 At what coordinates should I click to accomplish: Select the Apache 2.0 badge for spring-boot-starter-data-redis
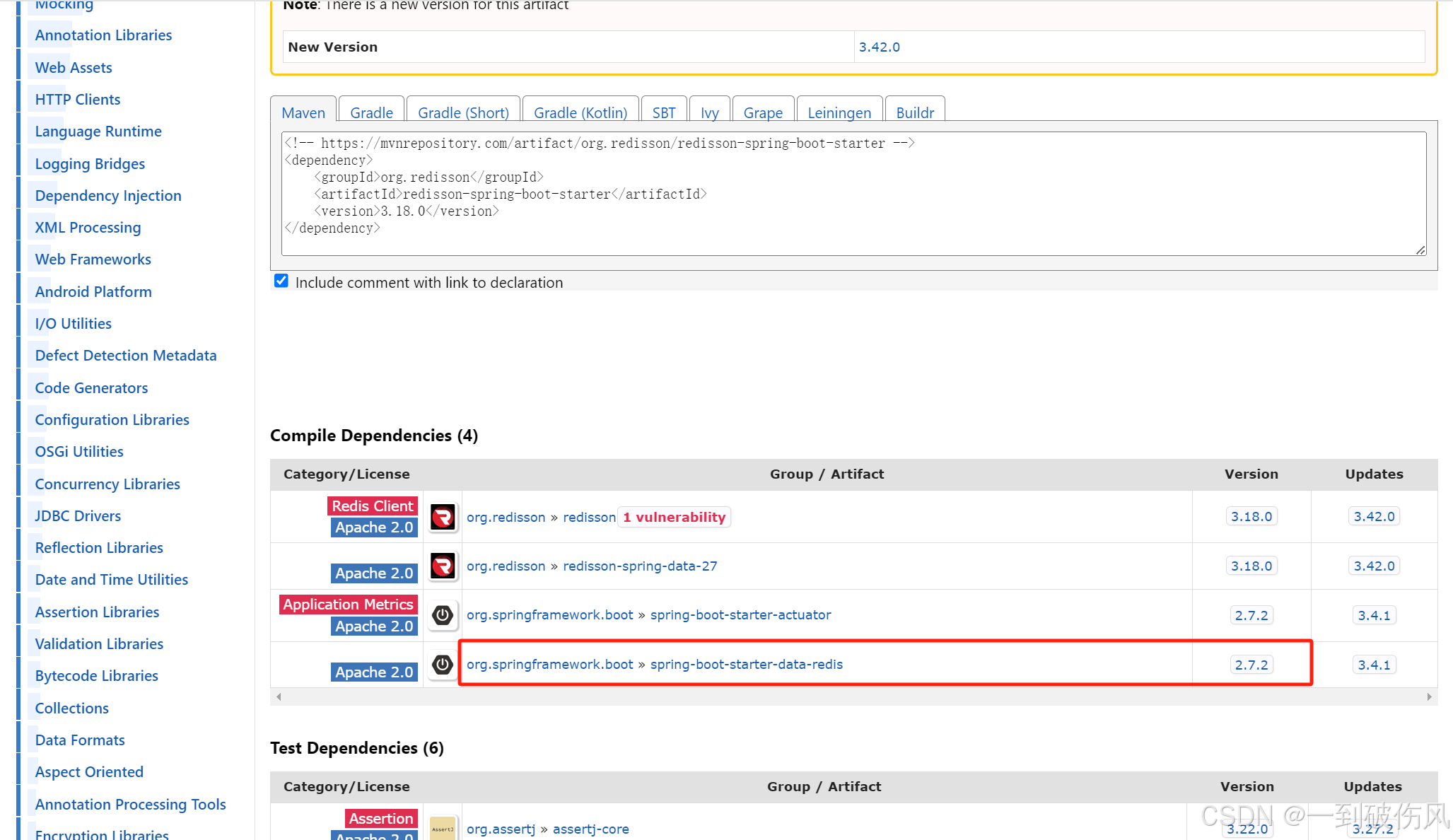click(x=374, y=671)
